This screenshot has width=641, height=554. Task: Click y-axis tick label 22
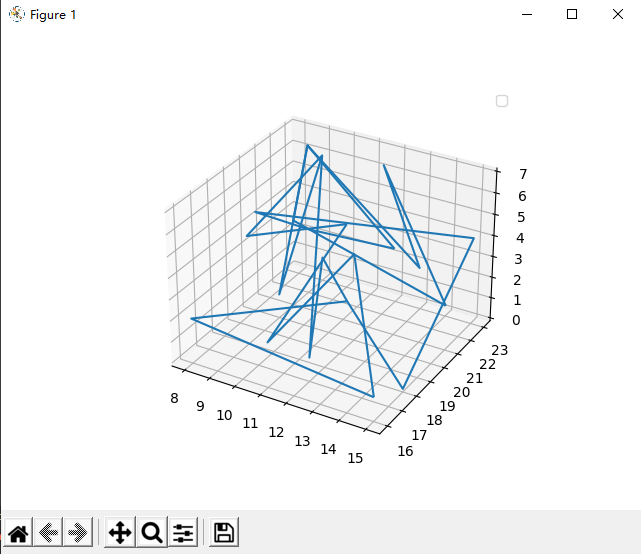click(487, 364)
